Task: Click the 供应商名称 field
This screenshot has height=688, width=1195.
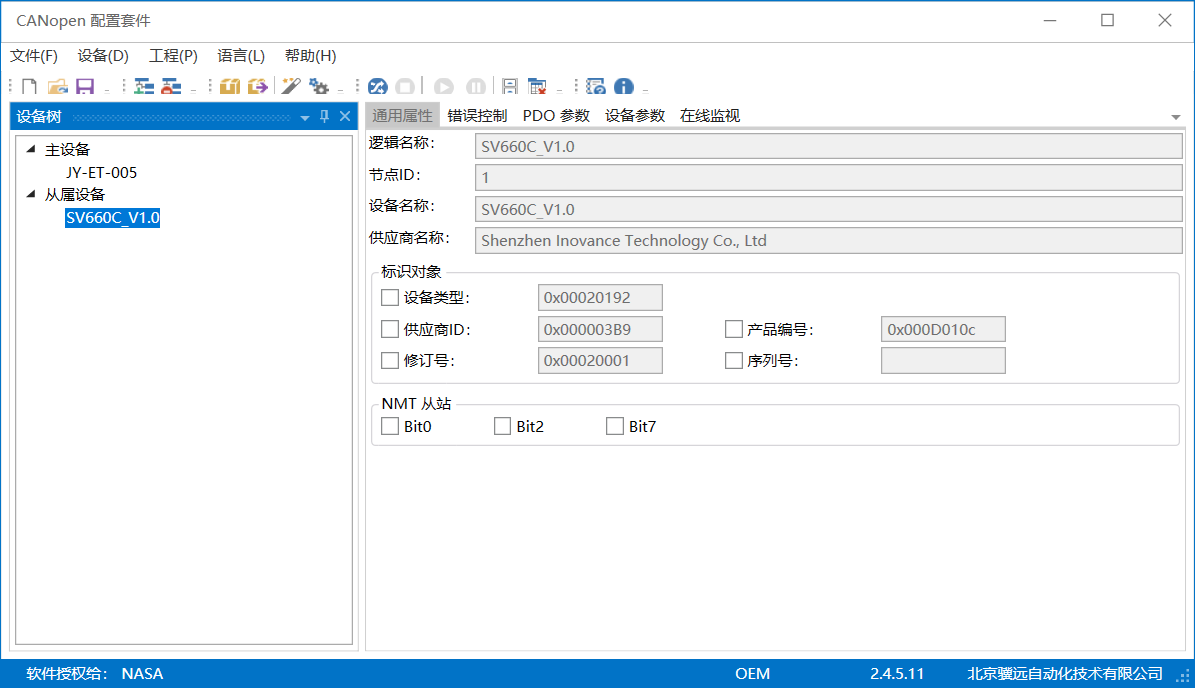Action: [828, 241]
